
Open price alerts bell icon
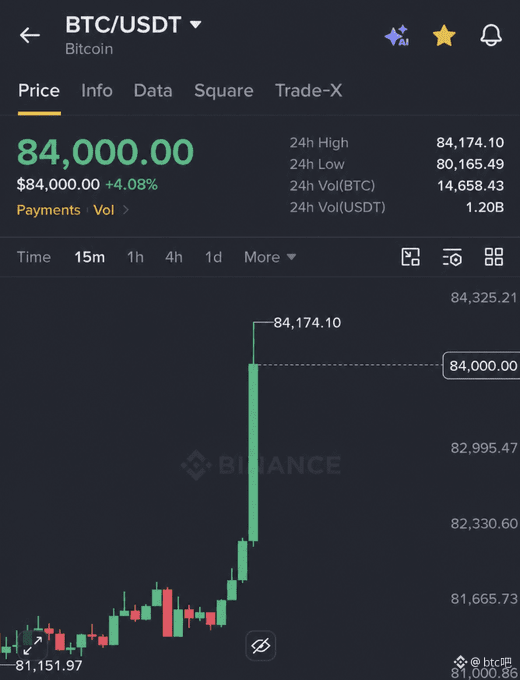tap(491, 35)
